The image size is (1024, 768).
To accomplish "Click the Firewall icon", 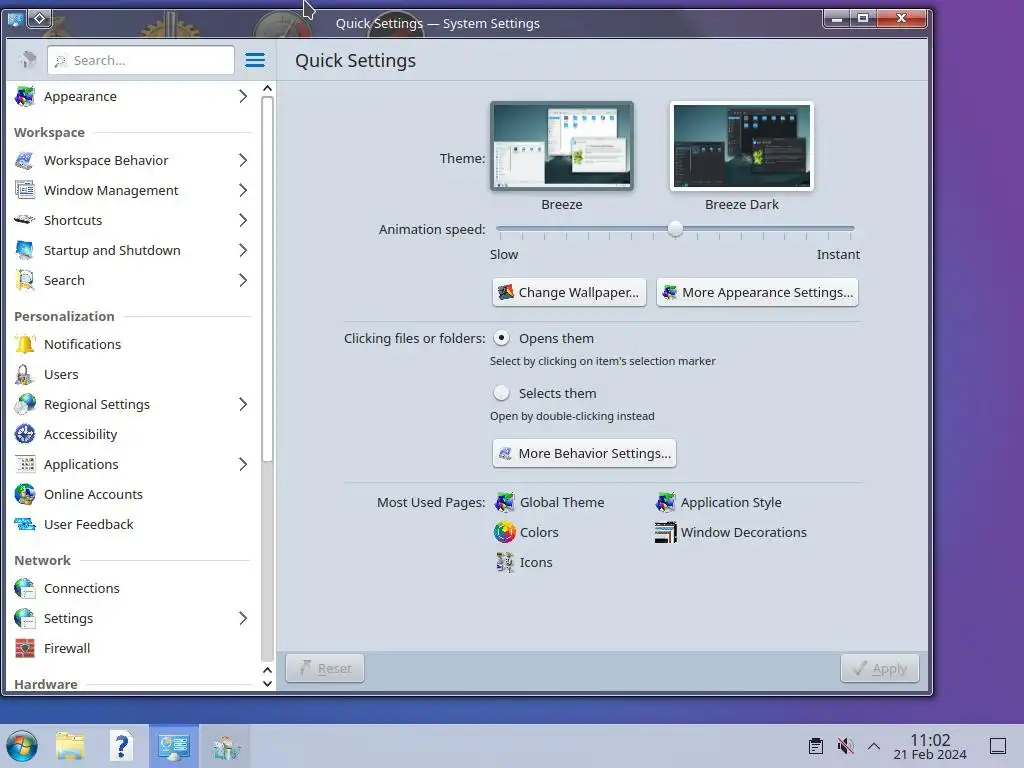I will [x=25, y=648].
